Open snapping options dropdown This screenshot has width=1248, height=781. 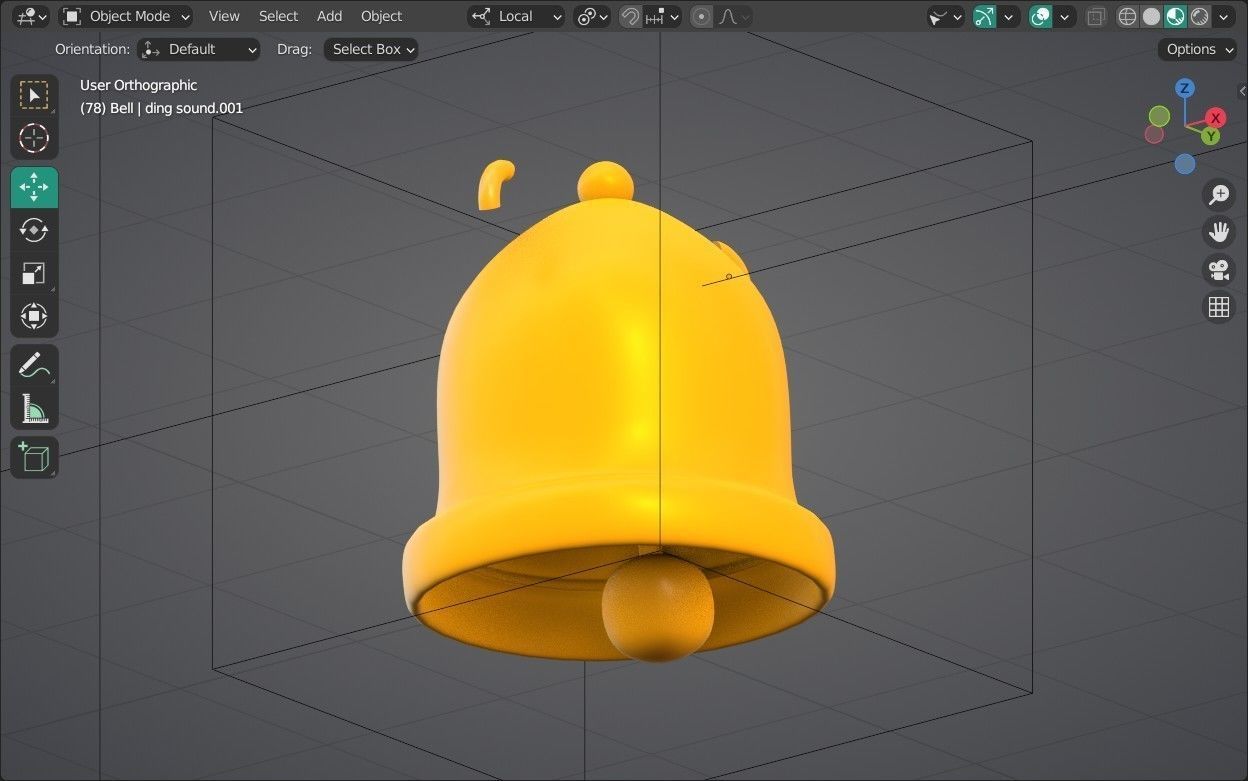tap(662, 16)
